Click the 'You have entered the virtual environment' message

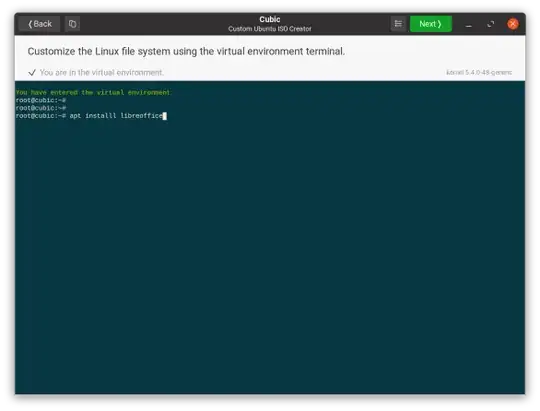click(x=93, y=92)
